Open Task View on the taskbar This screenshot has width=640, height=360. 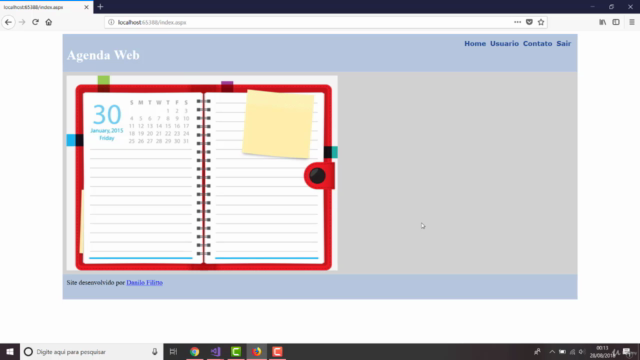click(x=173, y=351)
